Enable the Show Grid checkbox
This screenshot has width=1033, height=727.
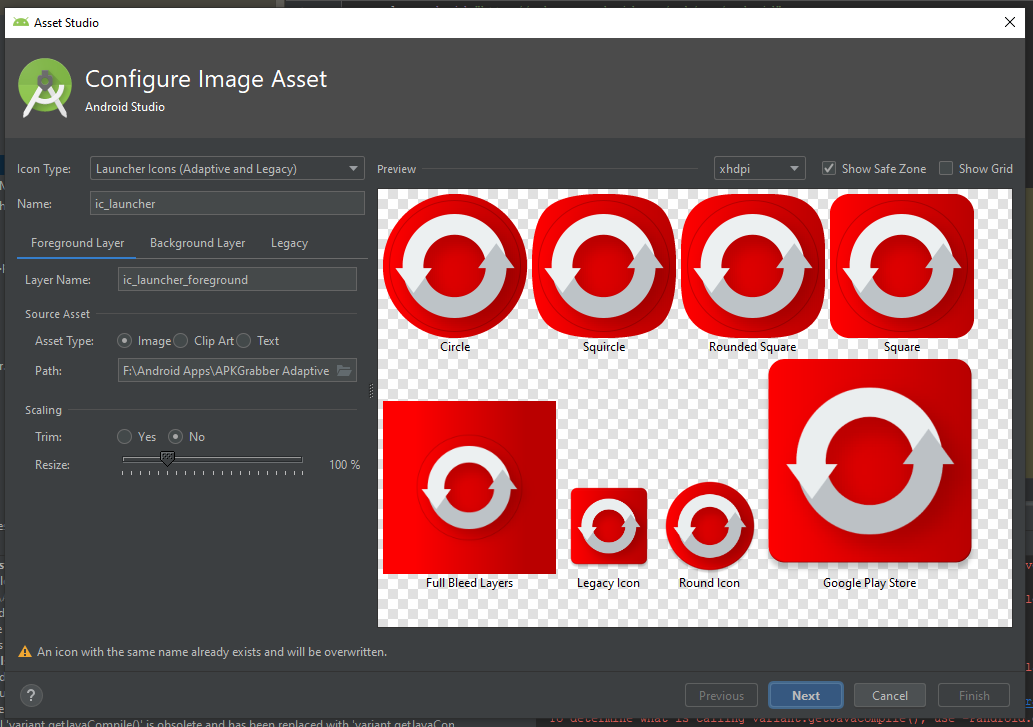(946, 168)
